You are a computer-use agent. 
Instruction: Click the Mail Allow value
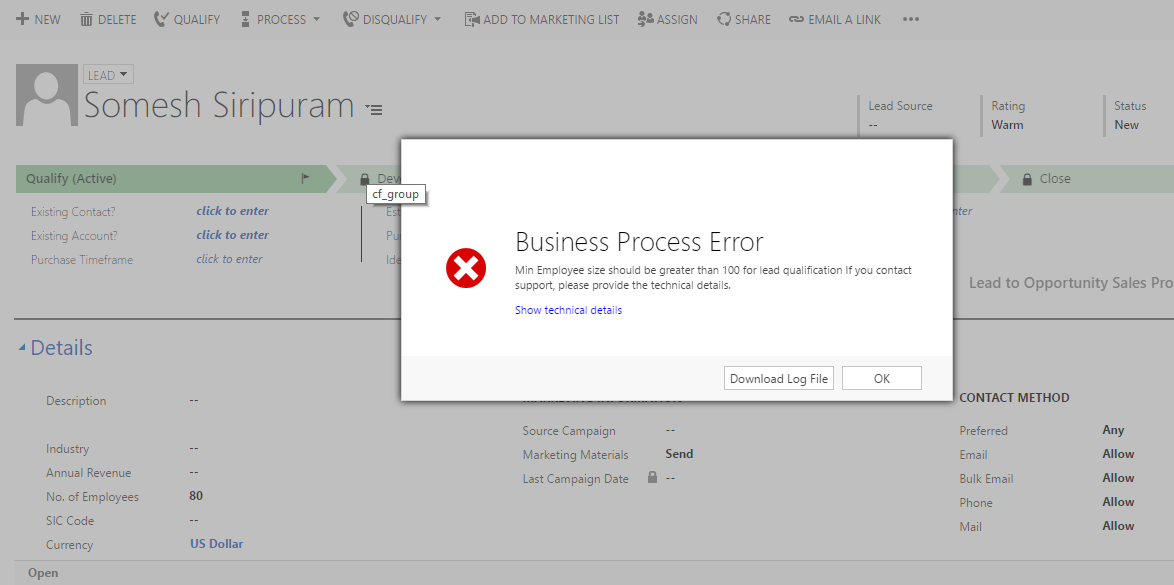pos(1118,526)
